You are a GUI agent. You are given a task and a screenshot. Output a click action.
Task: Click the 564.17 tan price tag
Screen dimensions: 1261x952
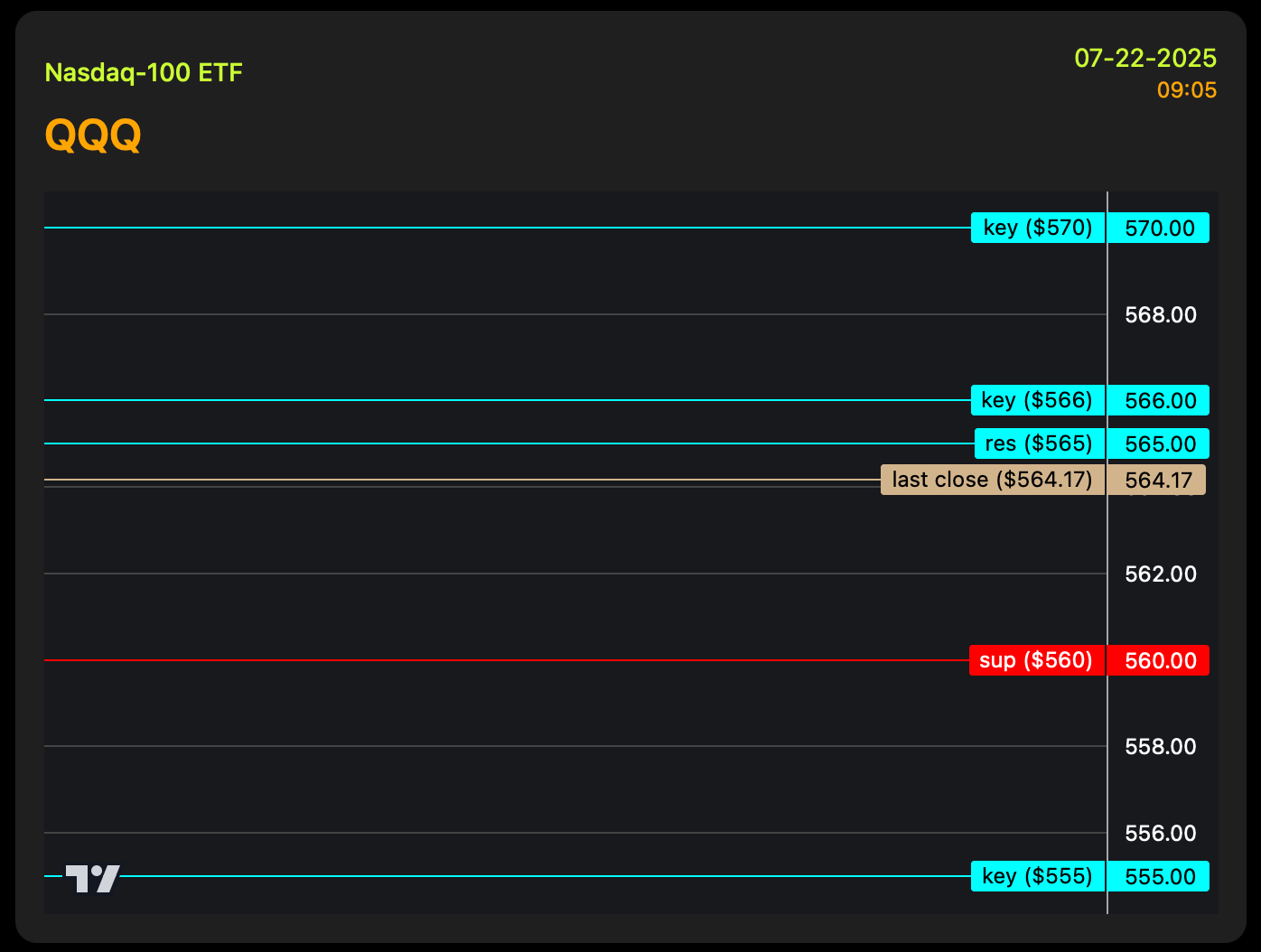click(1157, 481)
